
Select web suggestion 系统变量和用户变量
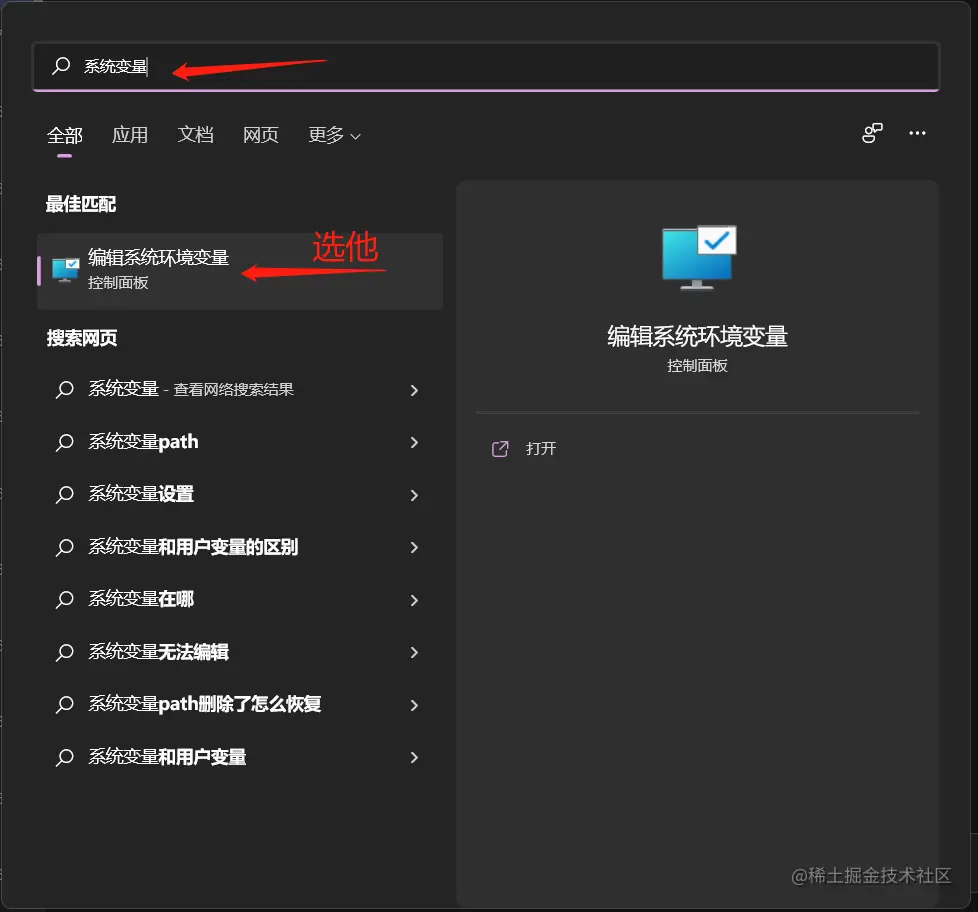[240, 757]
